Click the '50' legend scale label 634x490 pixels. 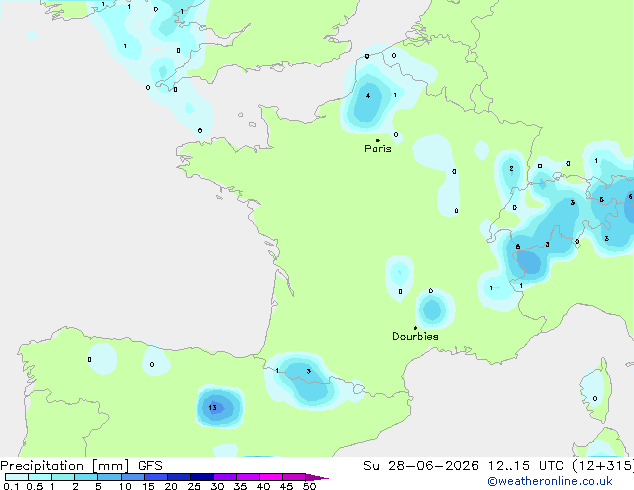[x=309, y=486]
